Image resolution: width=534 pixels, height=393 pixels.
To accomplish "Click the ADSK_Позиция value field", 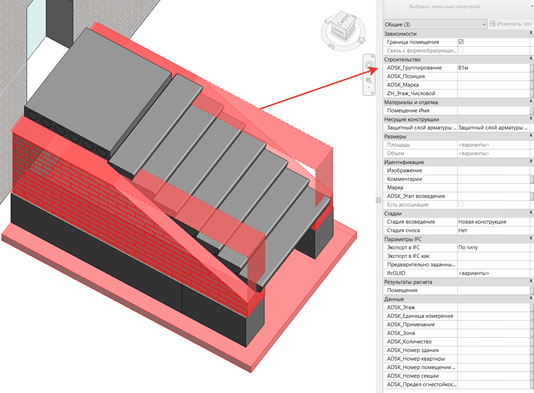I will pyautogui.click(x=493, y=76).
